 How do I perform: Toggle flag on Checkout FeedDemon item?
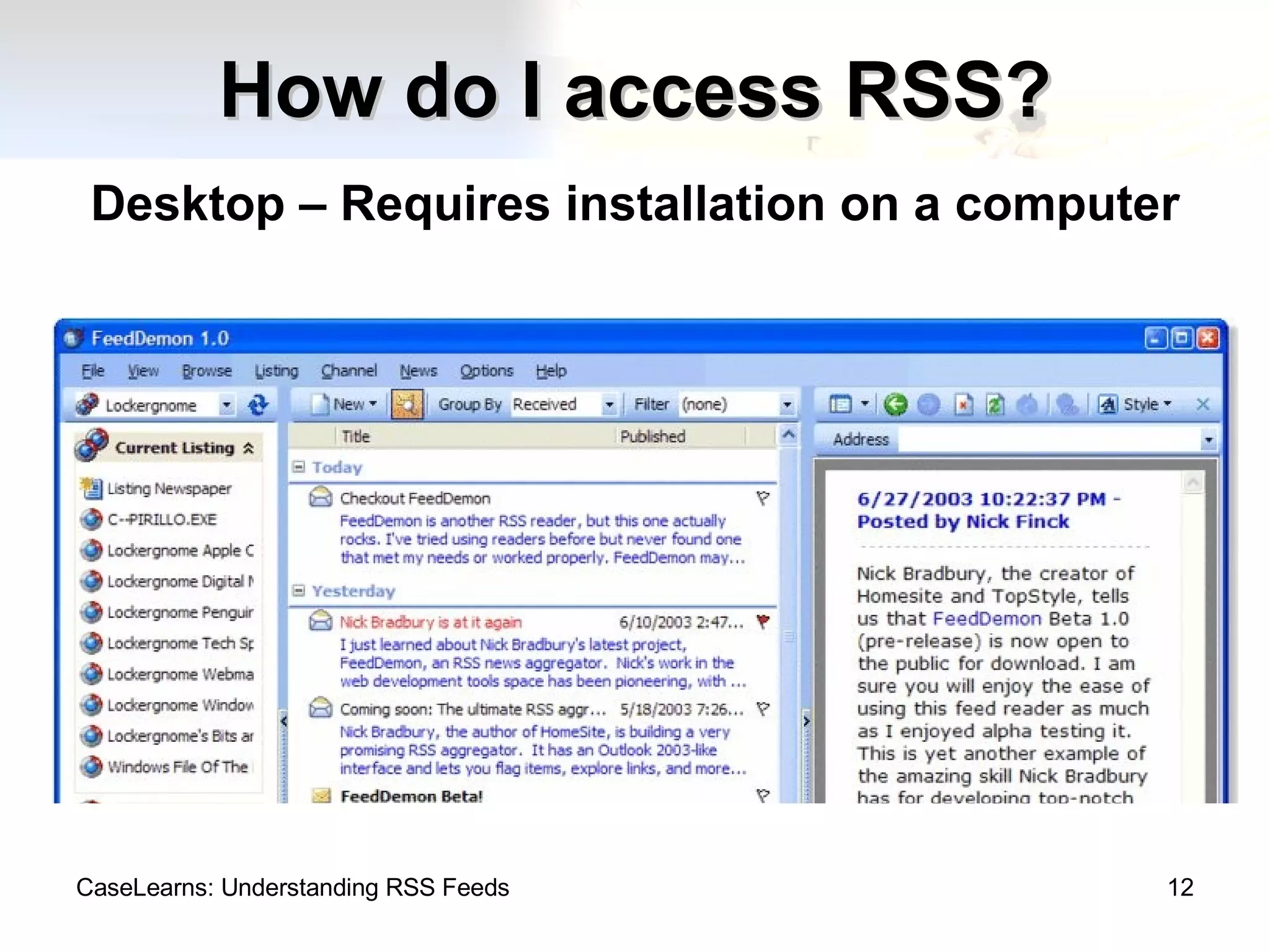coord(763,498)
